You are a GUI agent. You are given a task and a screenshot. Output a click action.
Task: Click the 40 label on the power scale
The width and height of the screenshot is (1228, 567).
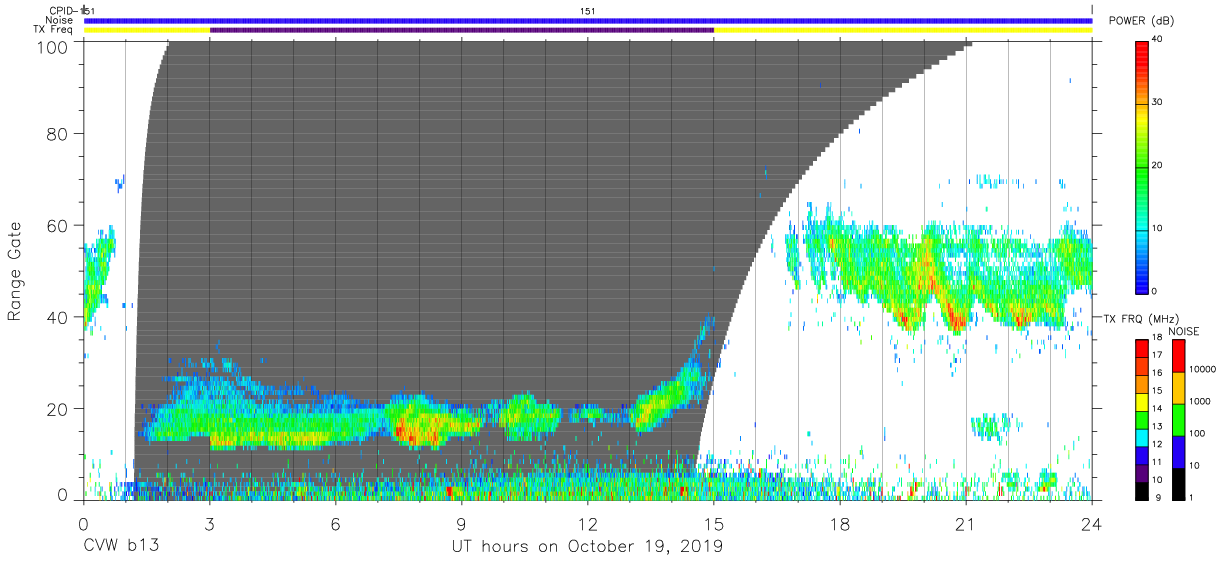[x=1159, y=40]
